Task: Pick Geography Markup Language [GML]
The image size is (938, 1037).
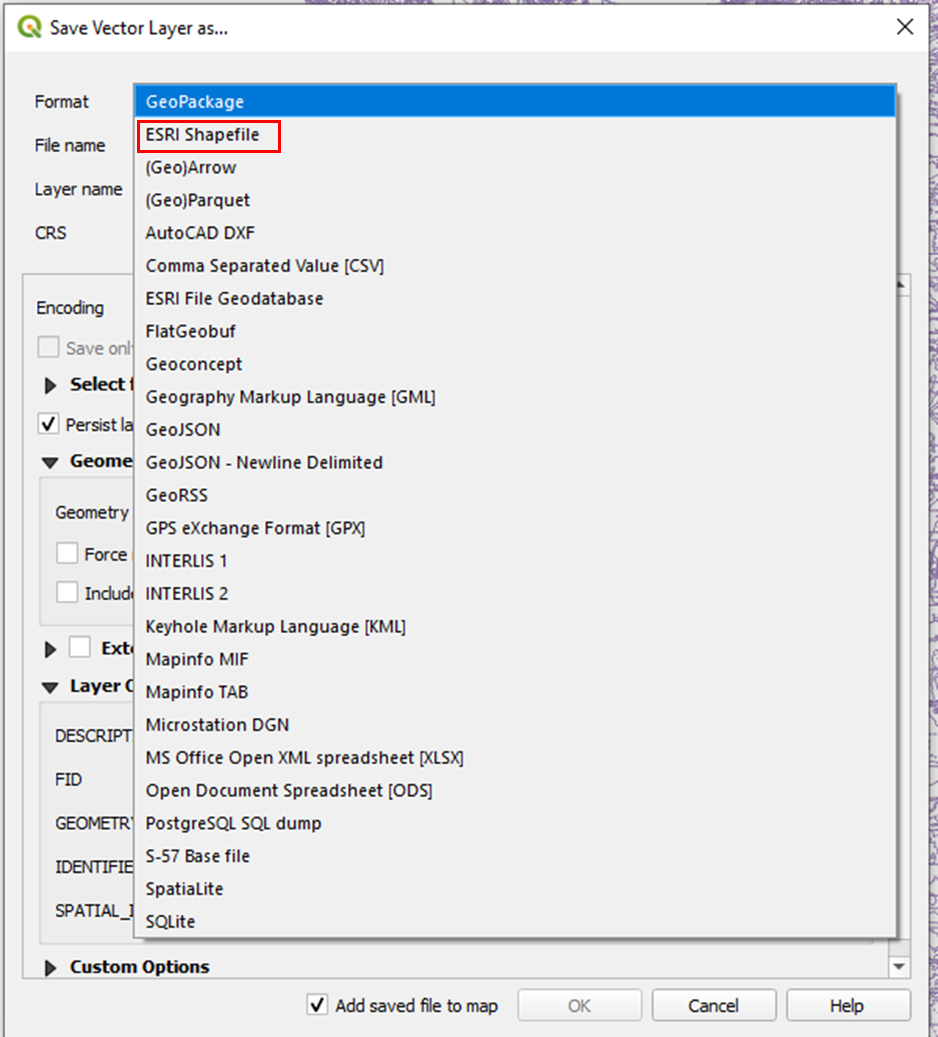Action: tap(515, 397)
